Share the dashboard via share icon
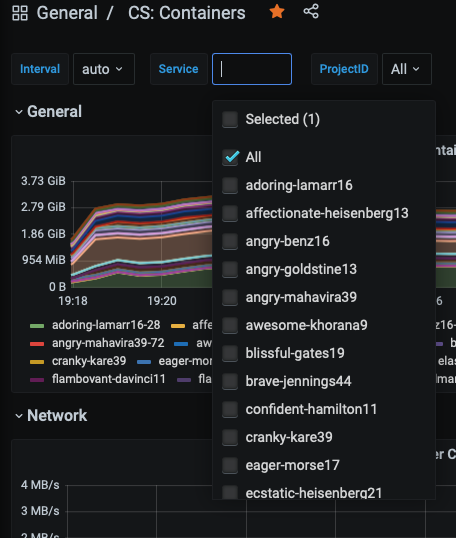Viewport: 456px width, 538px height. [x=311, y=11]
